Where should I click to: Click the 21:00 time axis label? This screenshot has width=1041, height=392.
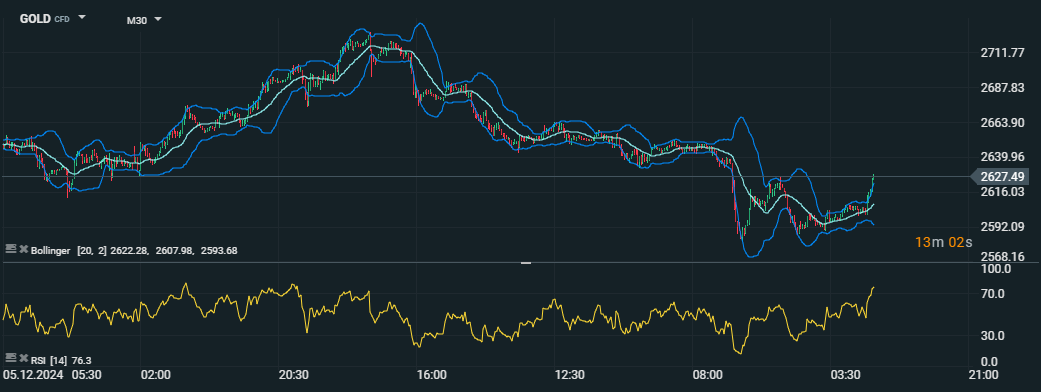pyautogui.click(x=984, y=375)
